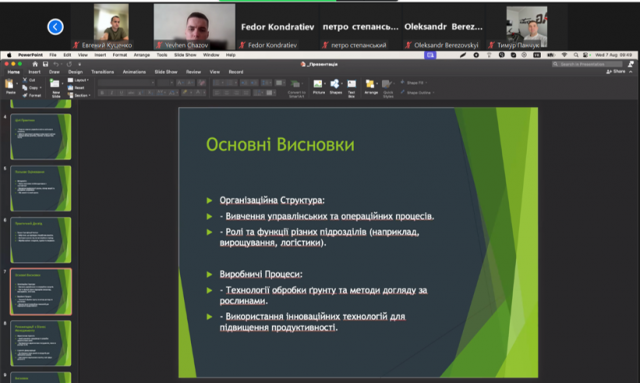Open the Section dropdown
The height and width of the screenshot is (383, 640).
pyautogui.click(x=78, y=96)
